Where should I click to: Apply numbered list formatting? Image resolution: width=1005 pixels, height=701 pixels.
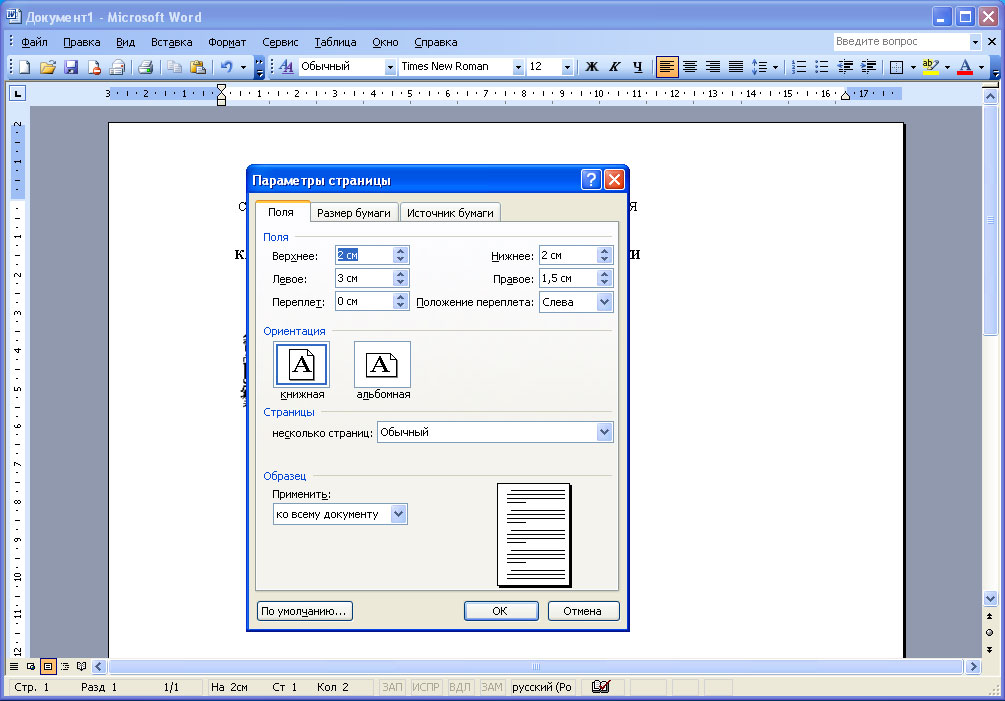(799, 67)
